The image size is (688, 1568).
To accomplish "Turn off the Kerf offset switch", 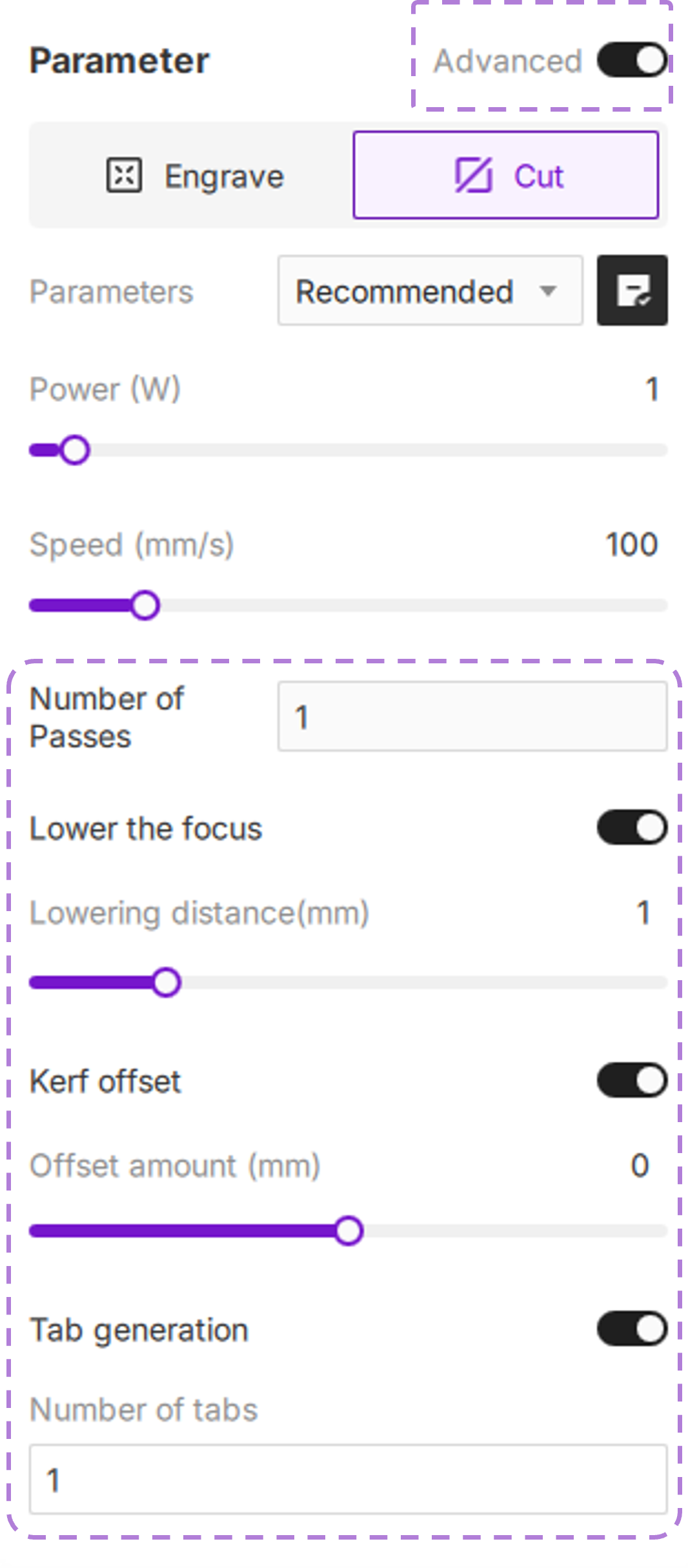I will coord(632,1081).
